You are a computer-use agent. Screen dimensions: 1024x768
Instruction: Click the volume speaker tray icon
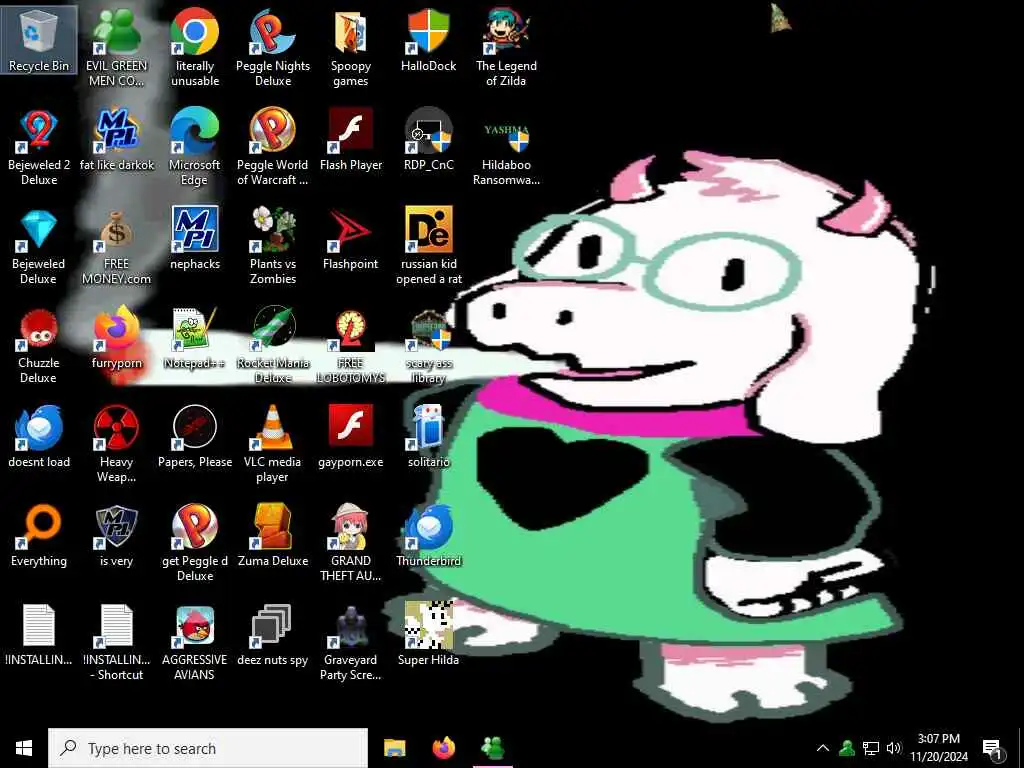pos(894,748)
